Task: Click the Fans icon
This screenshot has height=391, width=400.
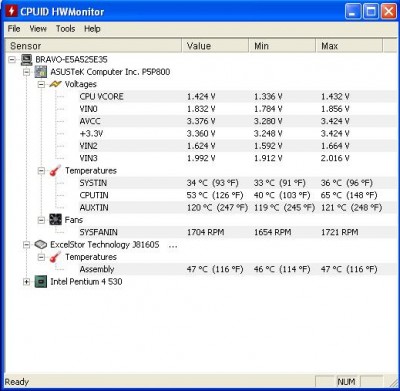Action: (x=55, y=220)
